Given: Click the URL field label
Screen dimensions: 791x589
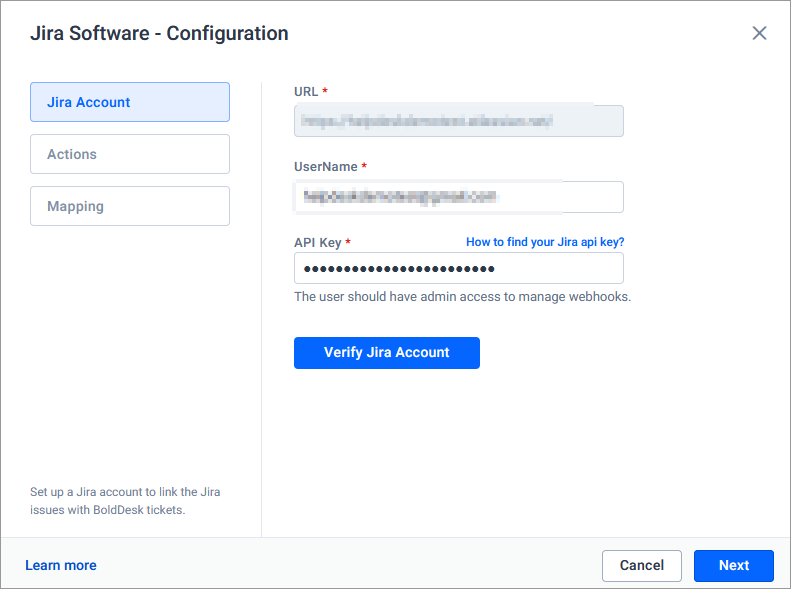Looking at the screenshot, I should (306, 92).
